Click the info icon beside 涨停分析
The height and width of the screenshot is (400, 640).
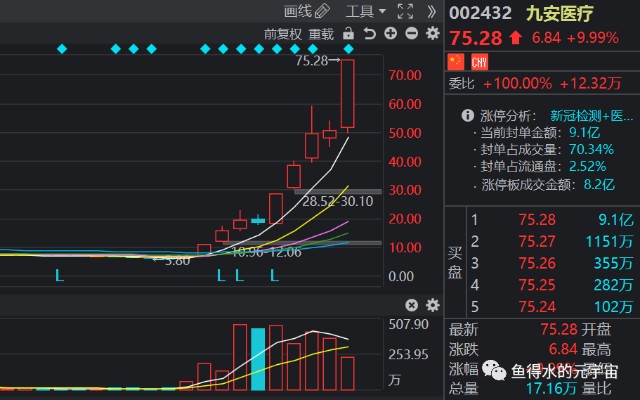[x=467, y=116]
